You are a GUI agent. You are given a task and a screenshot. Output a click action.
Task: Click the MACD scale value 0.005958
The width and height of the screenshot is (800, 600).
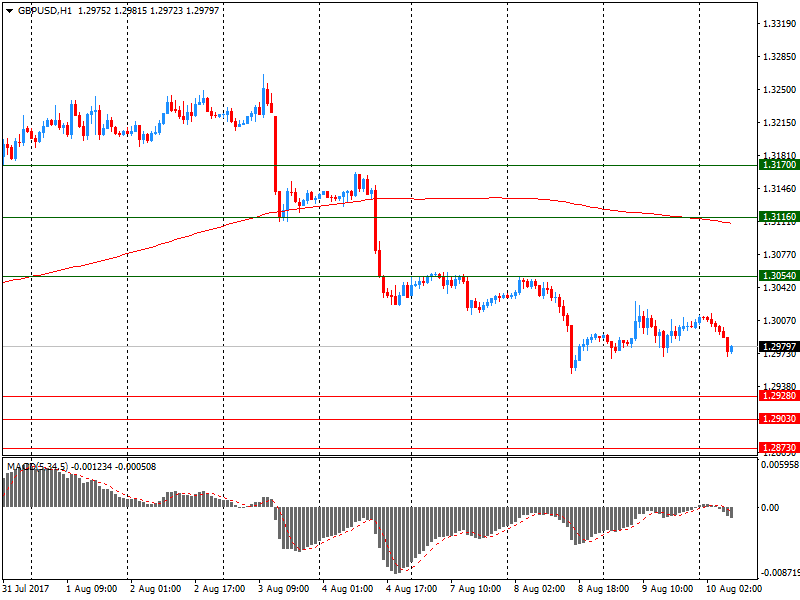coord(780,465)
